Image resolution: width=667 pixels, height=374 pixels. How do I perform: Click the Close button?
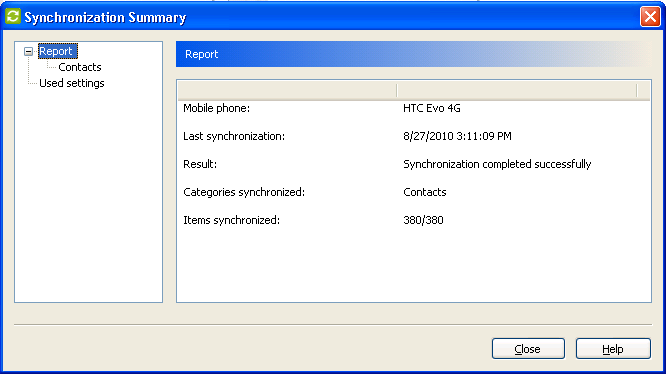pyautogui.click(x=528, y=349)
